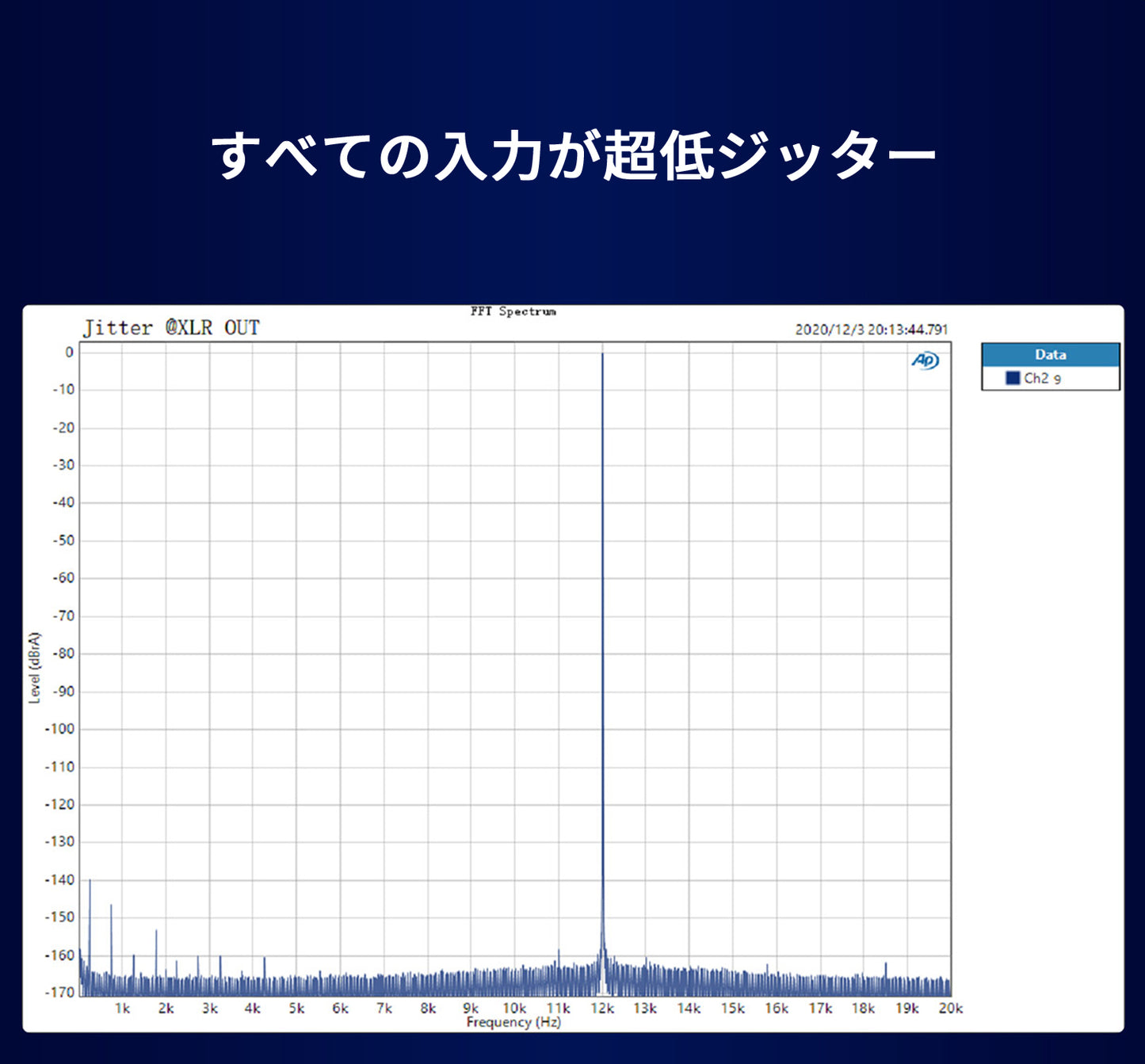Click the 20k tick on the frequency axis

pyautogui.click(x=950, y=1008)
